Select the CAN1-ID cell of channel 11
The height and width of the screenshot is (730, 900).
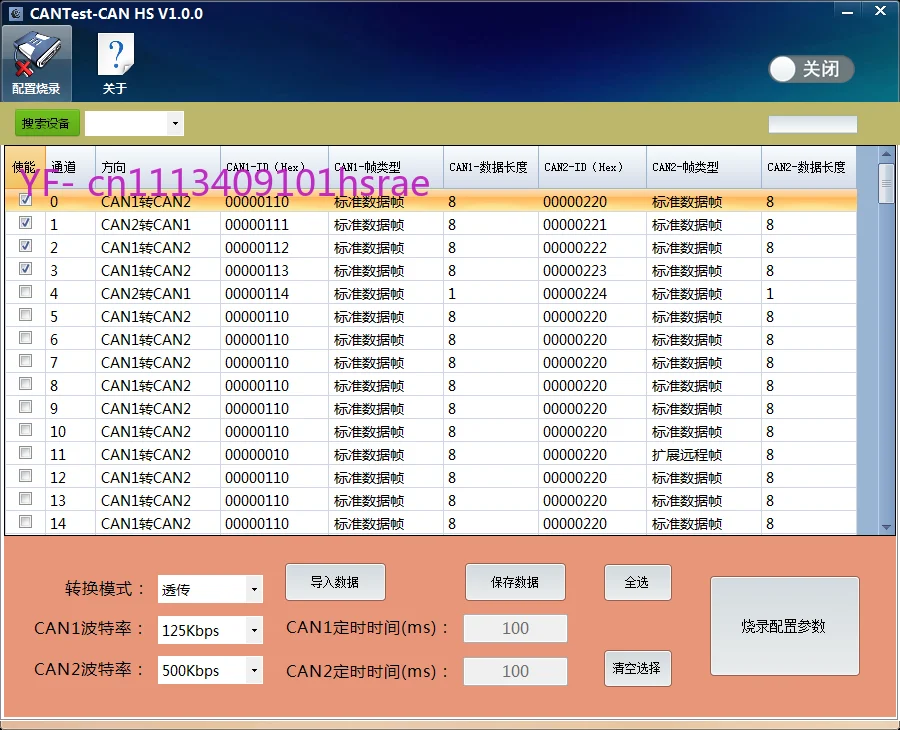(x=274, y=455)
